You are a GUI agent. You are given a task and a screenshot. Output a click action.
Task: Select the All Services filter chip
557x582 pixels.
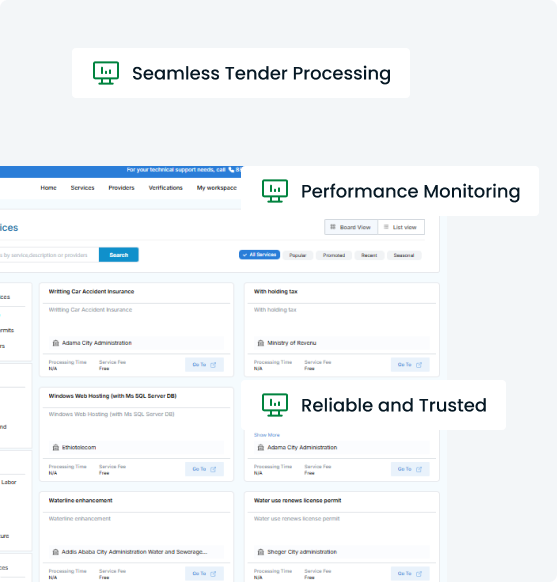point(259,255)
